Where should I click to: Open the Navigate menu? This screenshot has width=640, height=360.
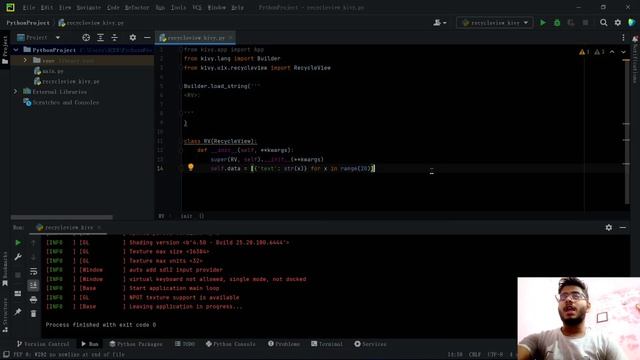89,7
